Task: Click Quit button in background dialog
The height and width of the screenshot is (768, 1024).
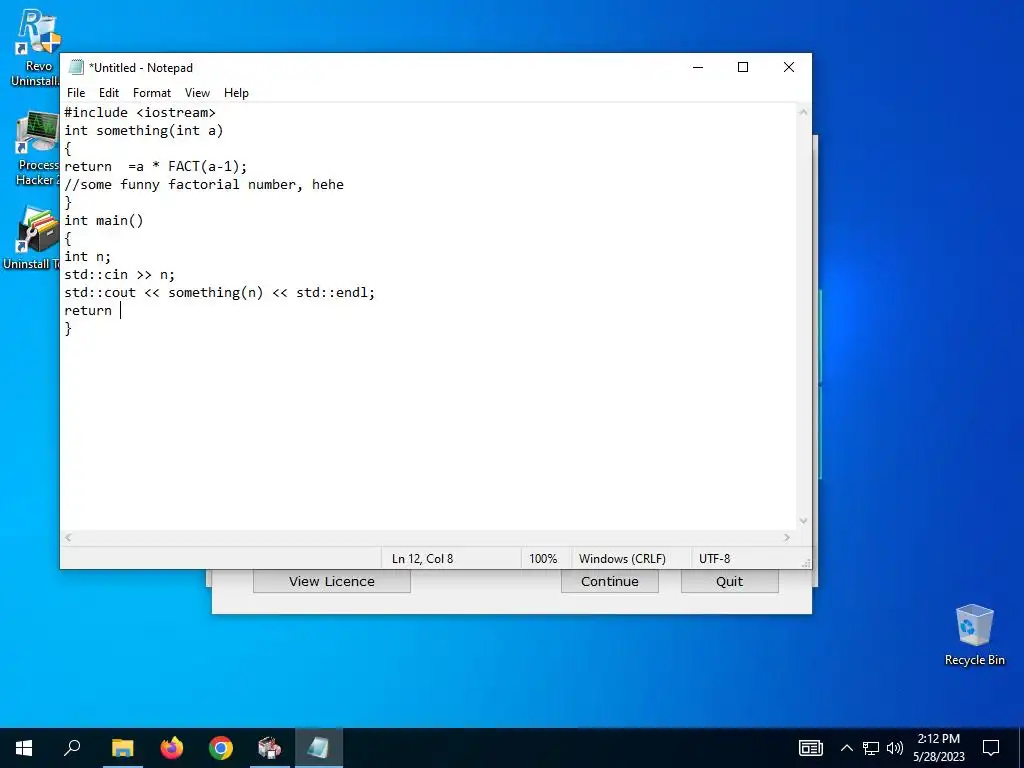Action: tap(729, 581)
